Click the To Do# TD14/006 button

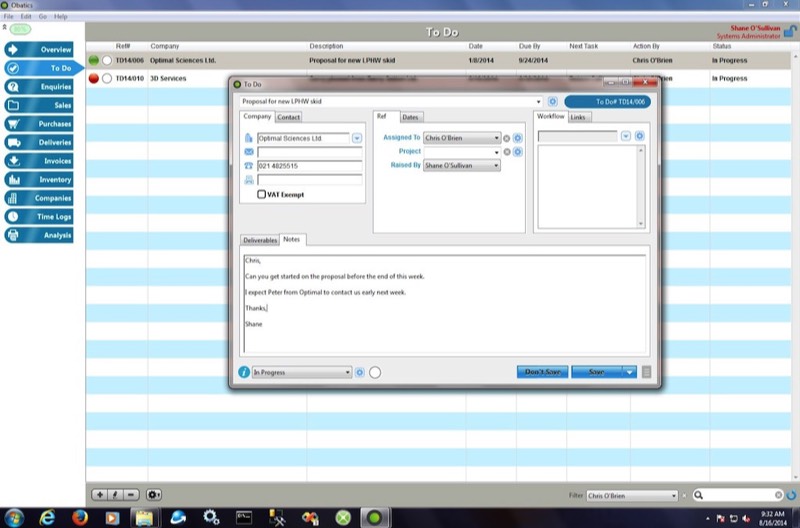pyautogui.click(x=608, y=102)
